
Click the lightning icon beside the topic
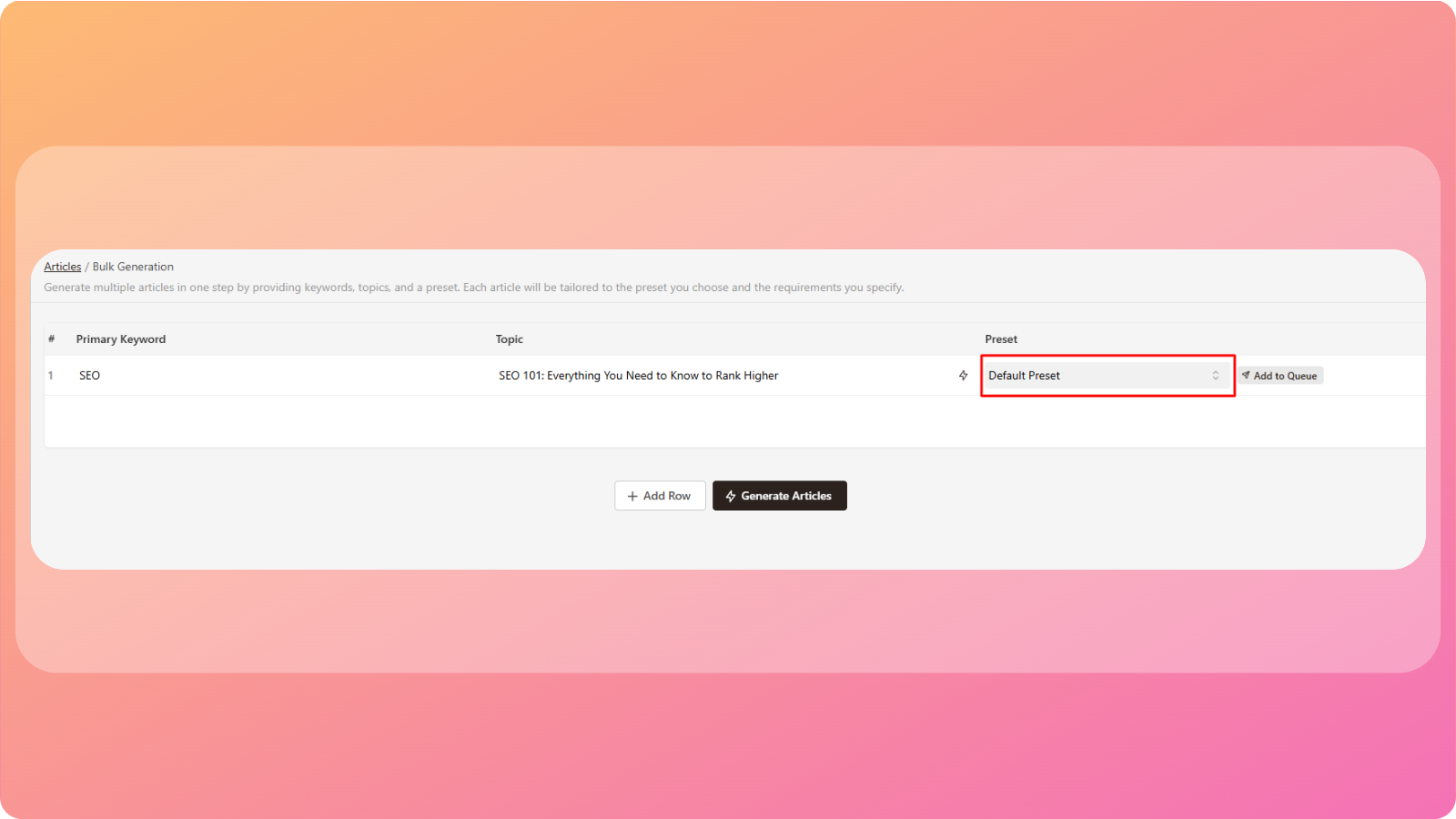963,376
